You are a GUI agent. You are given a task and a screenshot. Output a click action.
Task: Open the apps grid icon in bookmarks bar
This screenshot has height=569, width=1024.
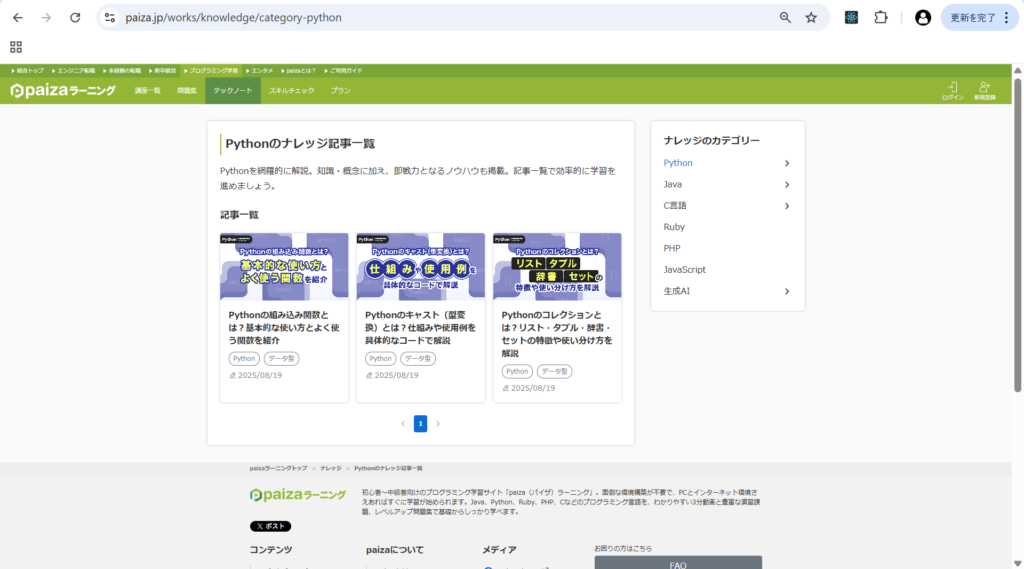pyautogui.click(x=16, y=47)
